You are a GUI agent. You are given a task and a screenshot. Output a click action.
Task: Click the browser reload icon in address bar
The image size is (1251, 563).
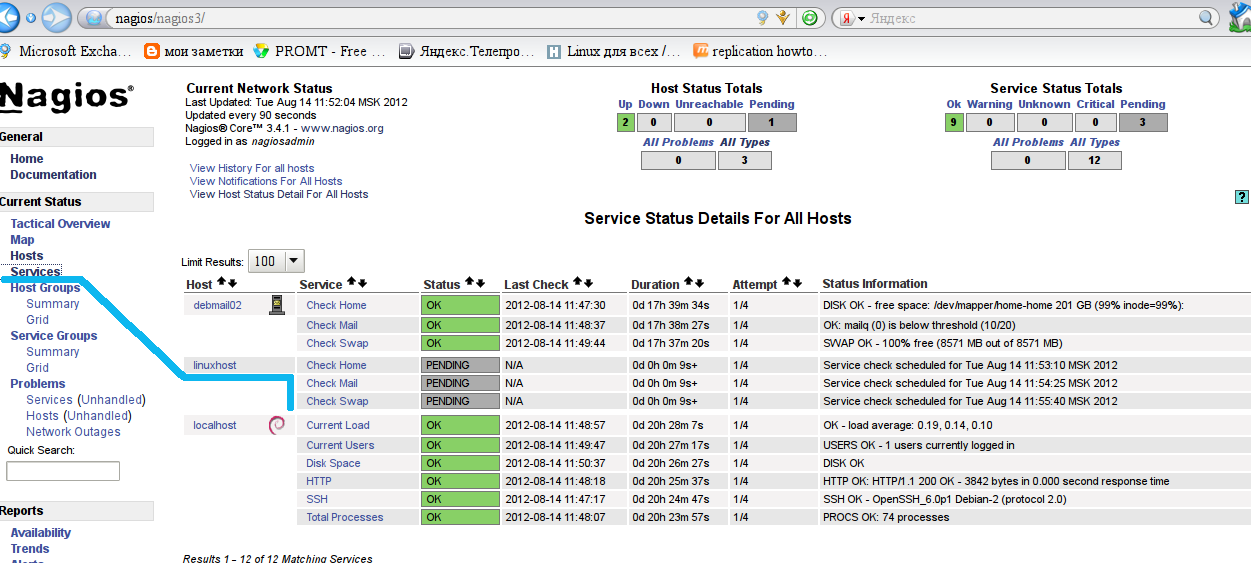pyautogui.click(x=811, y=18)
